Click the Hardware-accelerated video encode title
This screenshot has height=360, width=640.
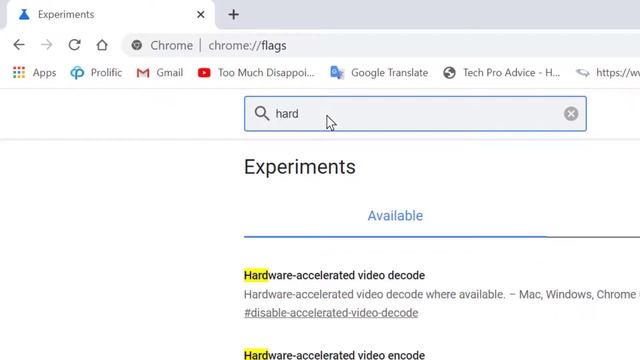coord(334,355)
